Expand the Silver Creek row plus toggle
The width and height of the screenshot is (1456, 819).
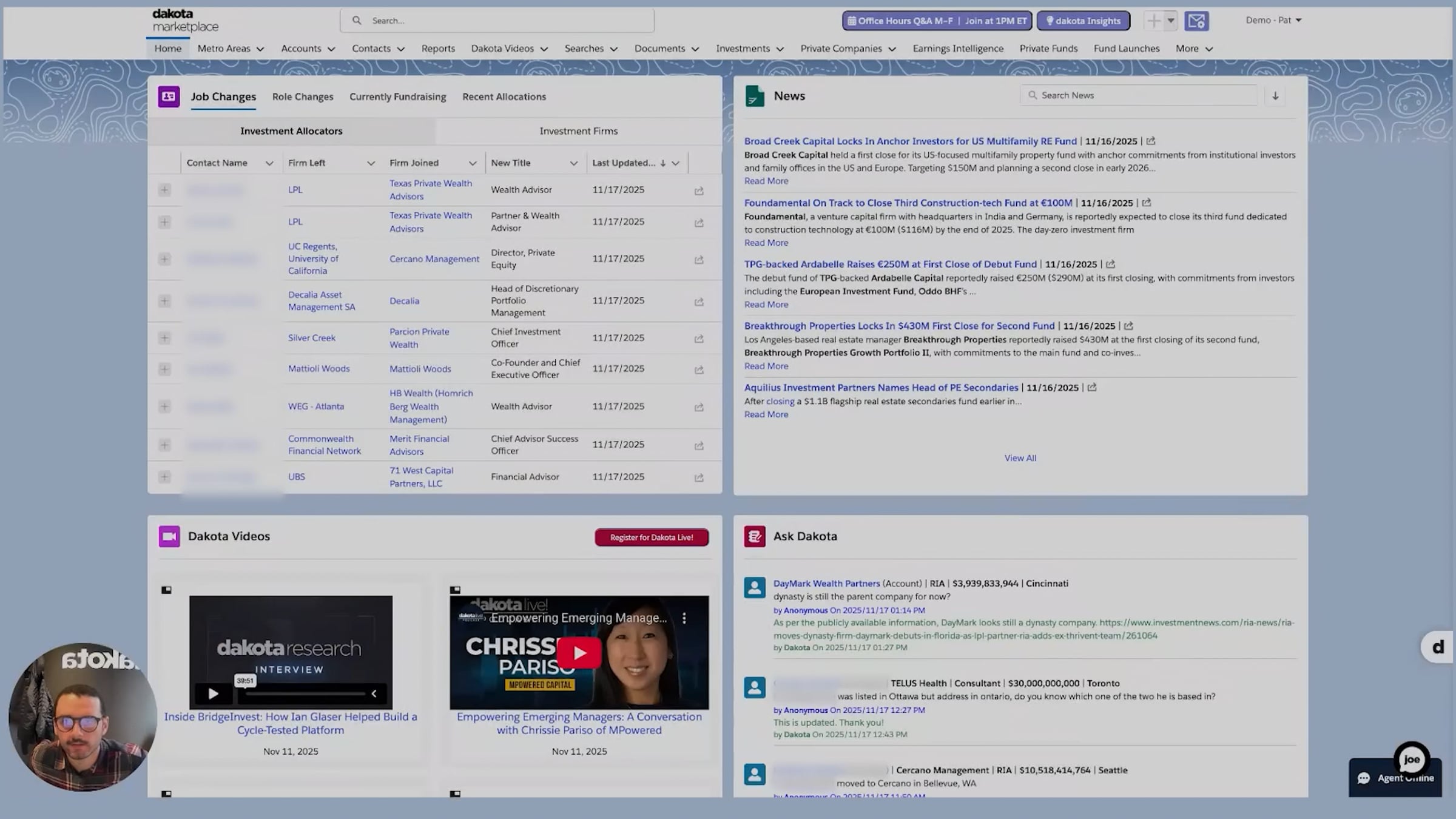pos(164,338)
